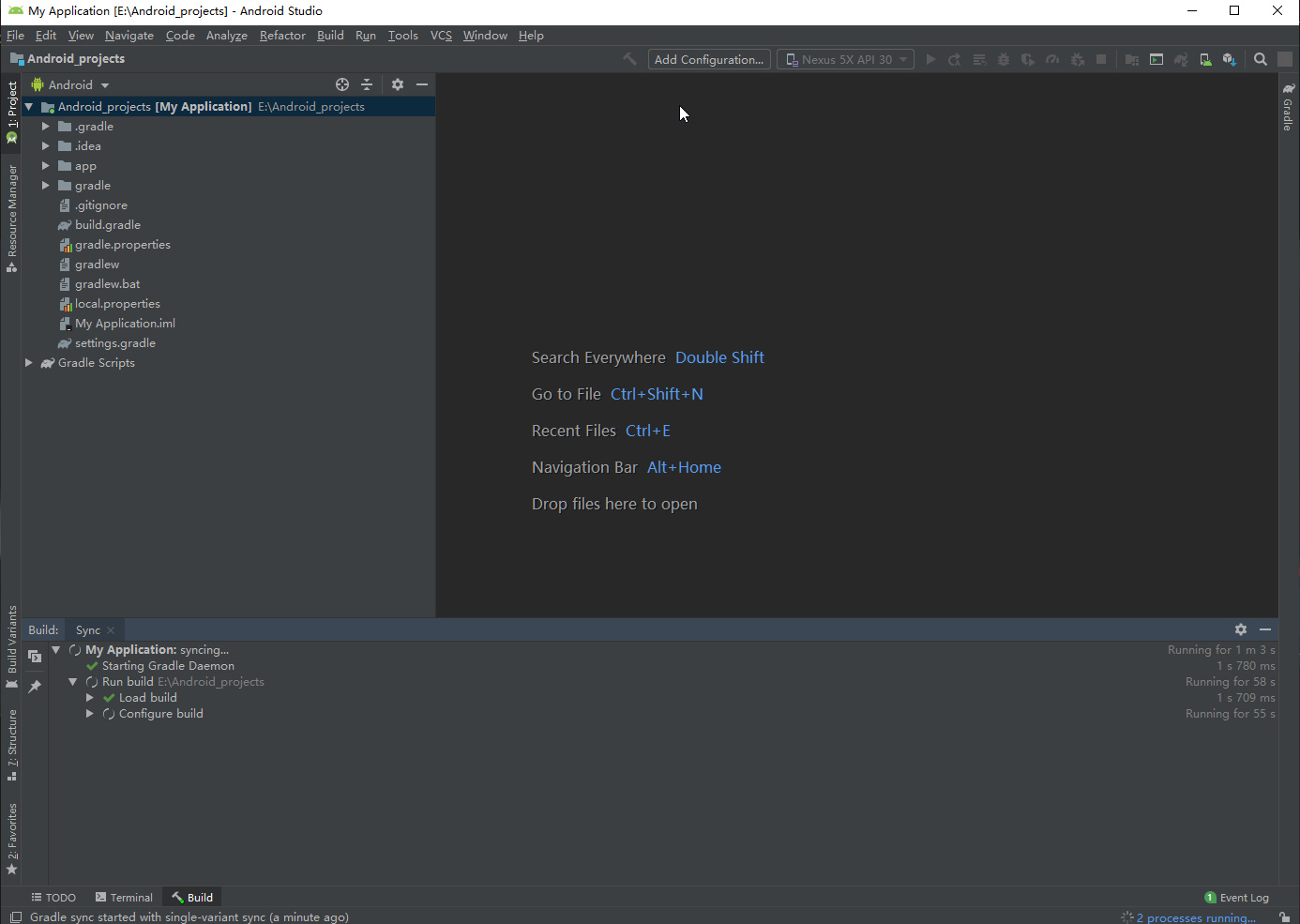Select the Build tab at bottom

pos(192,898)
